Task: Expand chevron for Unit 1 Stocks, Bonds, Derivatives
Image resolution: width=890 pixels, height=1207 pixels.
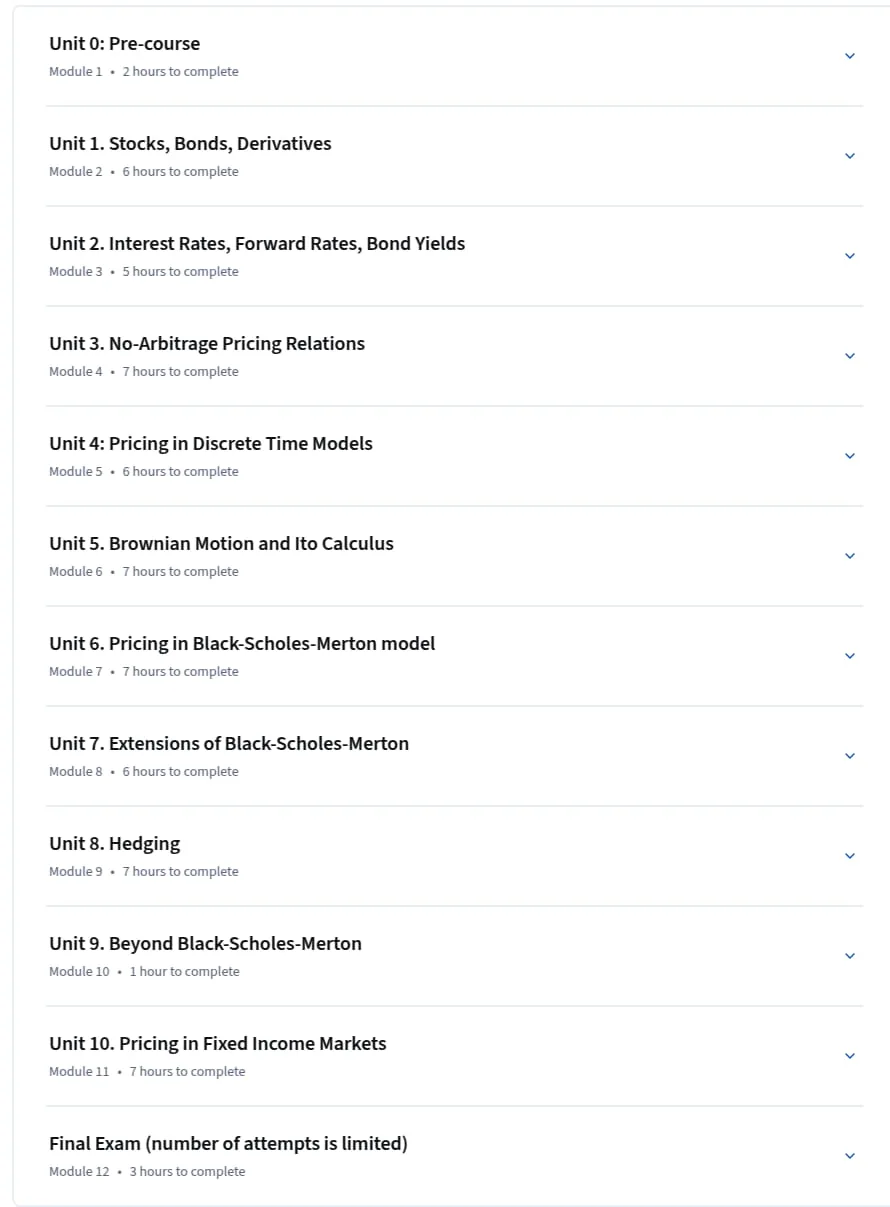Action: tap(850, 156)
